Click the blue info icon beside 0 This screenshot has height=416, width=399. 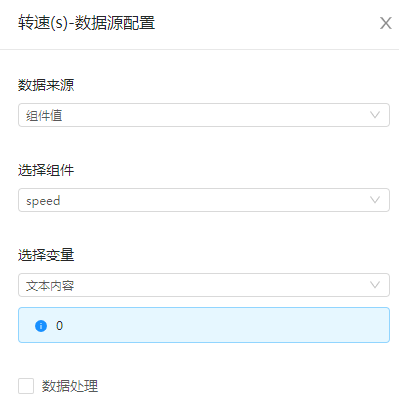(x=41, y=325)
